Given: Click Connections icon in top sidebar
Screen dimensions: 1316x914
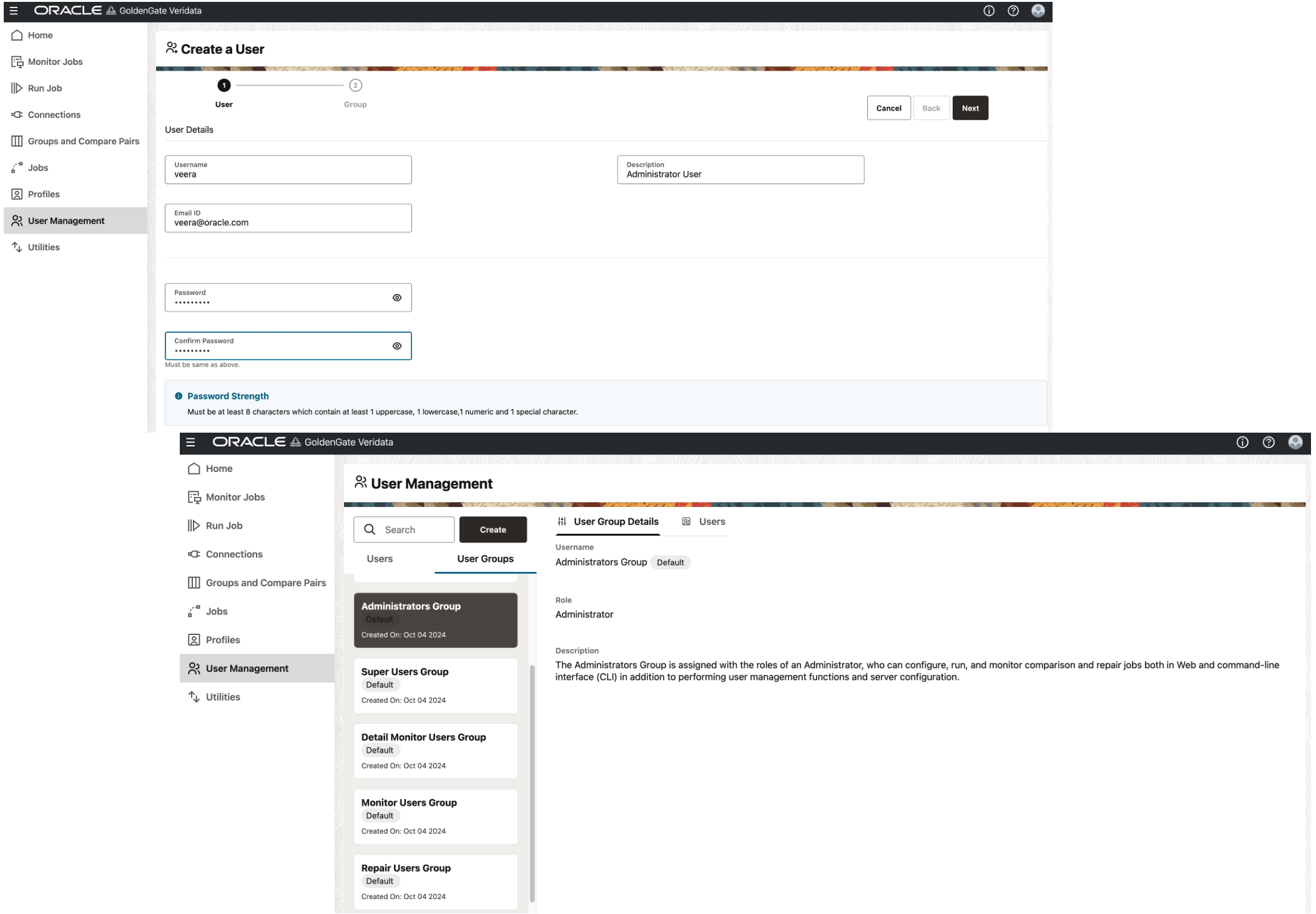Looking at the screenshot, I should (17, 115).
